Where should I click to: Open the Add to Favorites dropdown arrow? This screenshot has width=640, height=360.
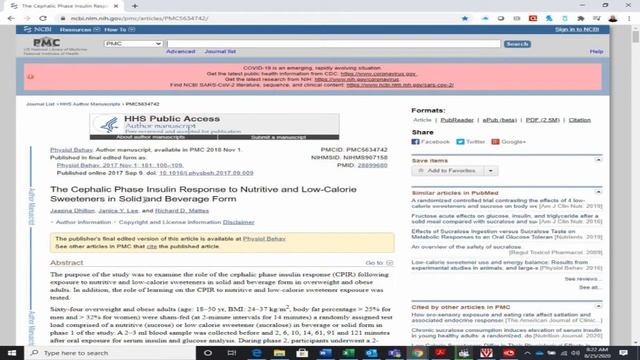point(491,171)
